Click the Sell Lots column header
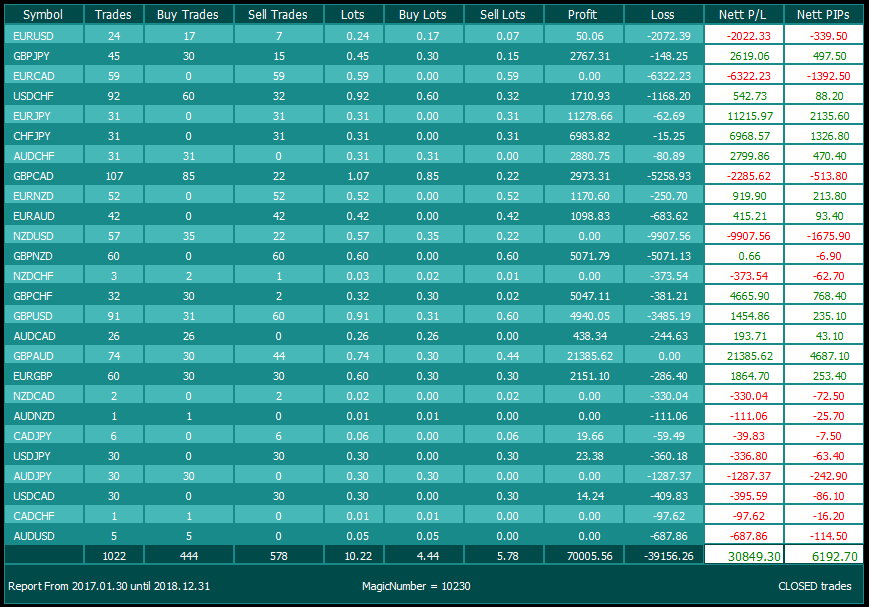 click(503, 14)
